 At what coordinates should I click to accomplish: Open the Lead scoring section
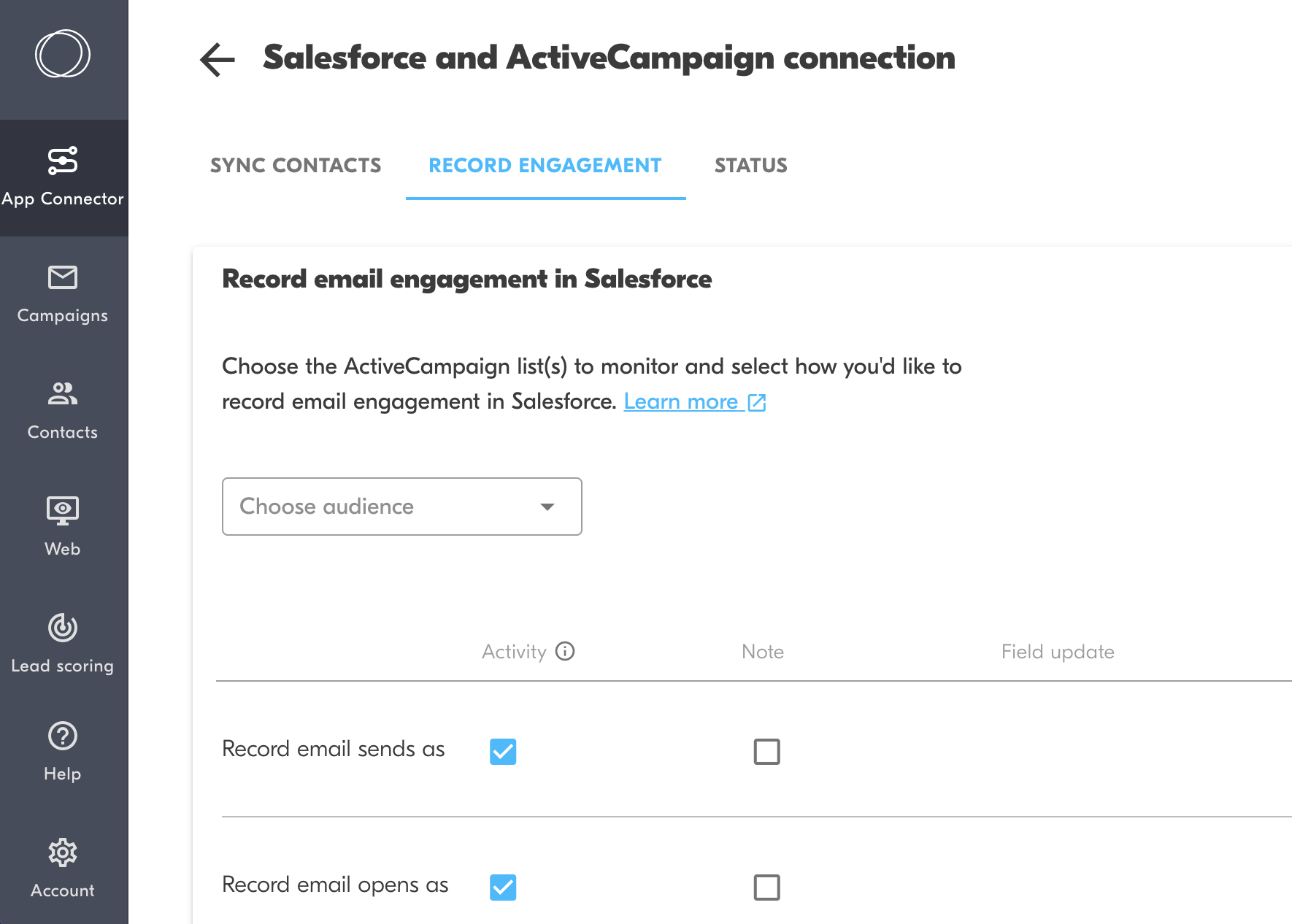point(62,628)
